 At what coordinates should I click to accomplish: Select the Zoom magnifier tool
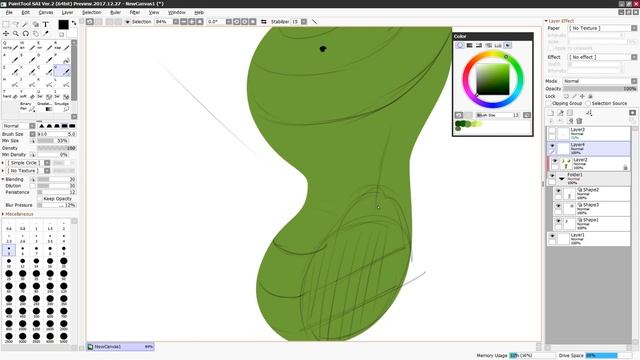pos(16,33)
